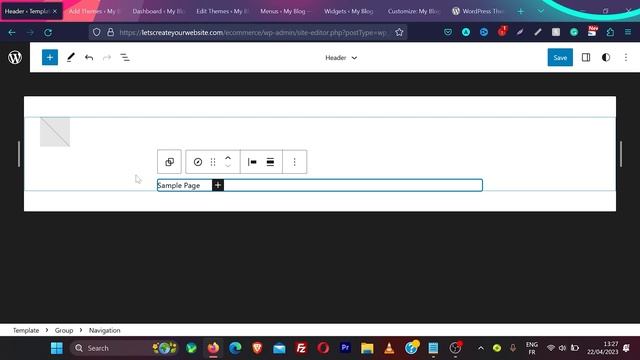Open editor Options three-dot menu
Viewport: 640px width, 360px height.
click(626, 58)
